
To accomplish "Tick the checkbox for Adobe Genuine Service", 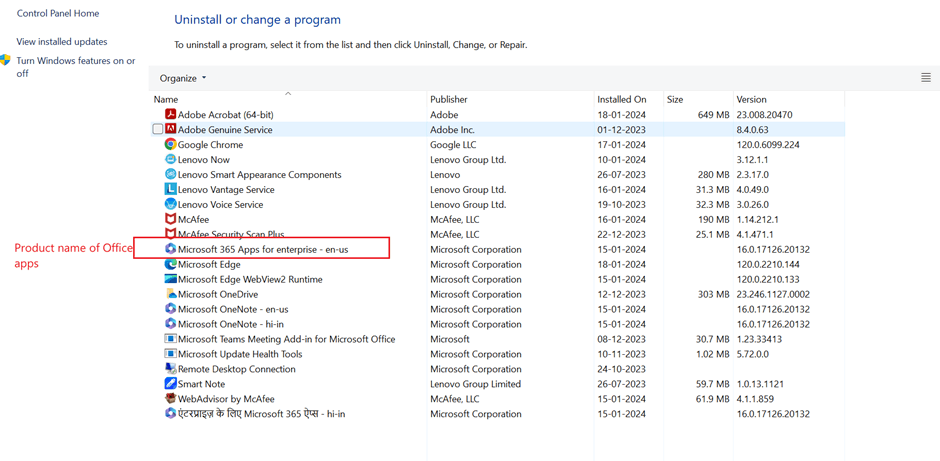I will click(x=158, y=129).
